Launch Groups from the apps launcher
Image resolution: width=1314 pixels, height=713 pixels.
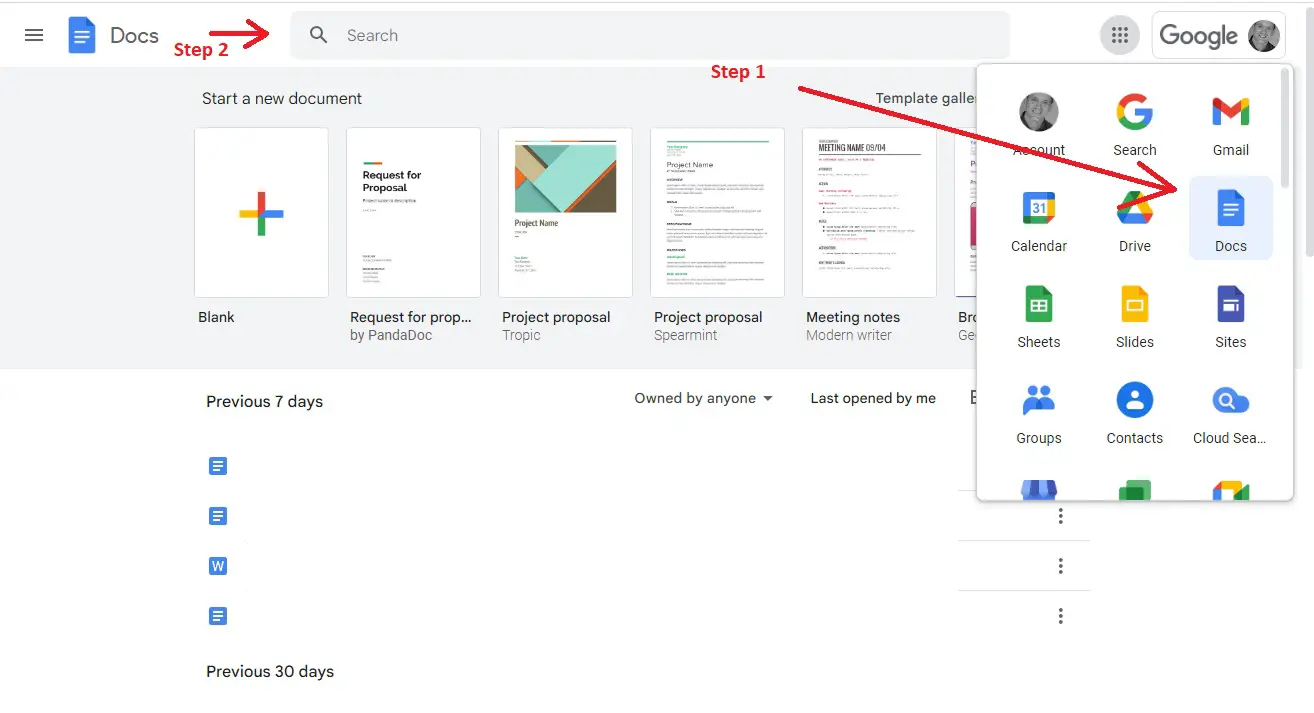point(1039,411)
